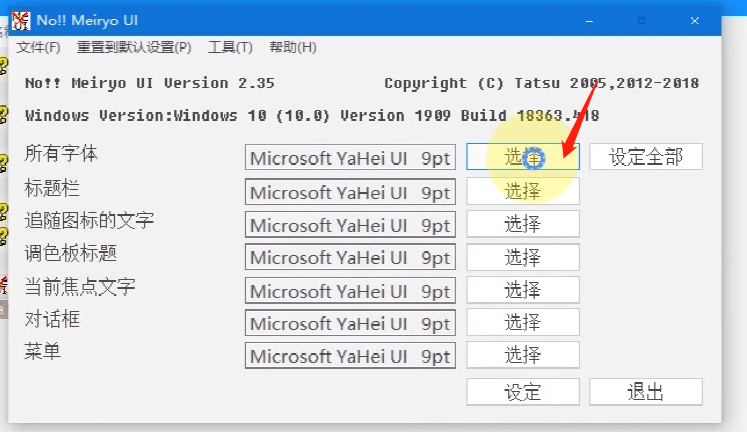Click the 对话框 font name field
Screen dimensions: 747x432
click(350, 323)
